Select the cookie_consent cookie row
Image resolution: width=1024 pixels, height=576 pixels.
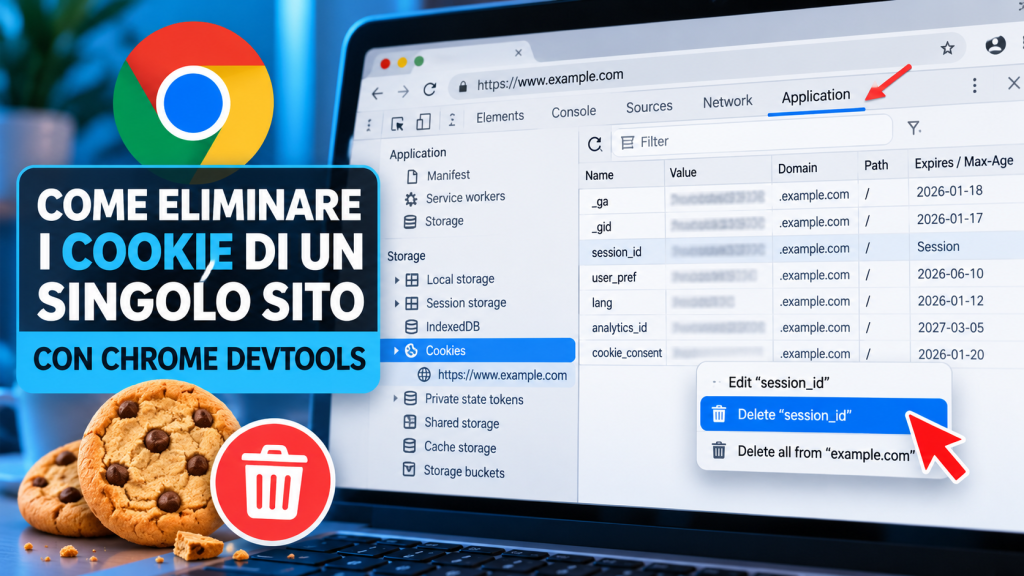click(801, 353)
